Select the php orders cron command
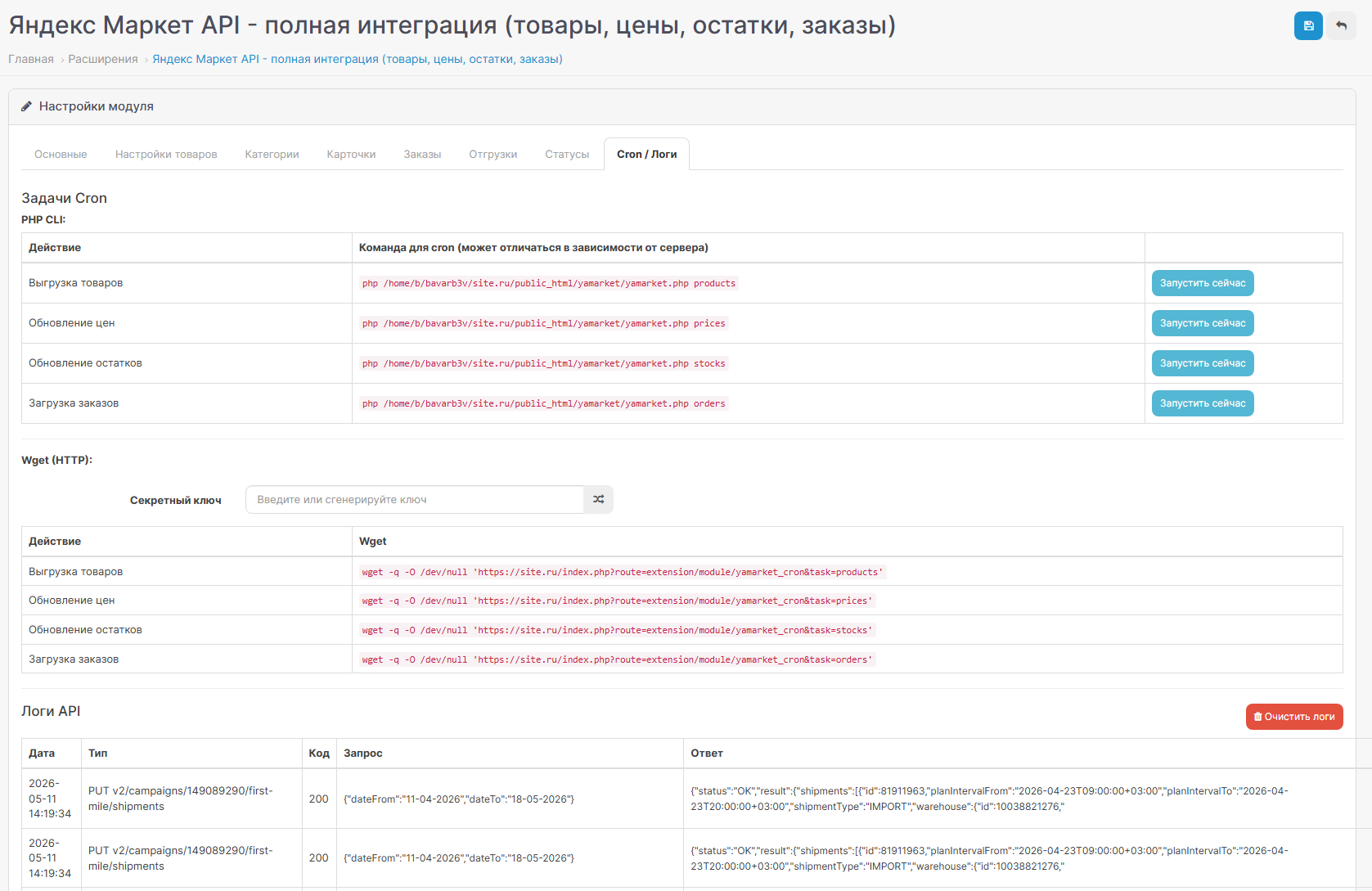This screenshot has width=1372, height=891. coord(544,403)
